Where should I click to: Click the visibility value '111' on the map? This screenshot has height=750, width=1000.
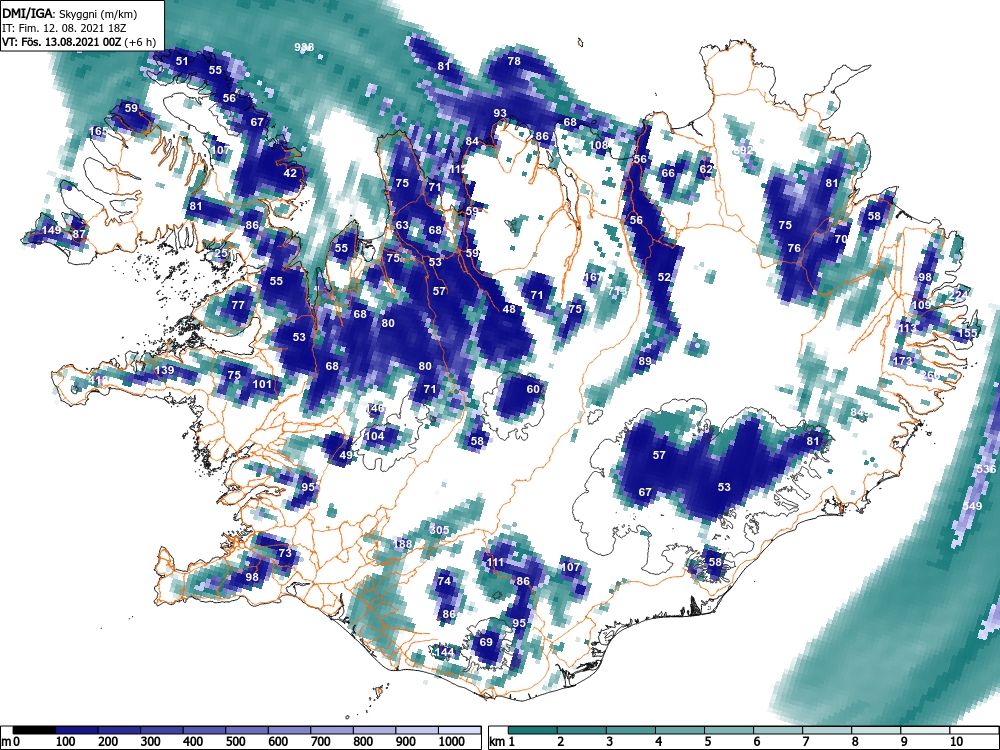tap(495, 562)
